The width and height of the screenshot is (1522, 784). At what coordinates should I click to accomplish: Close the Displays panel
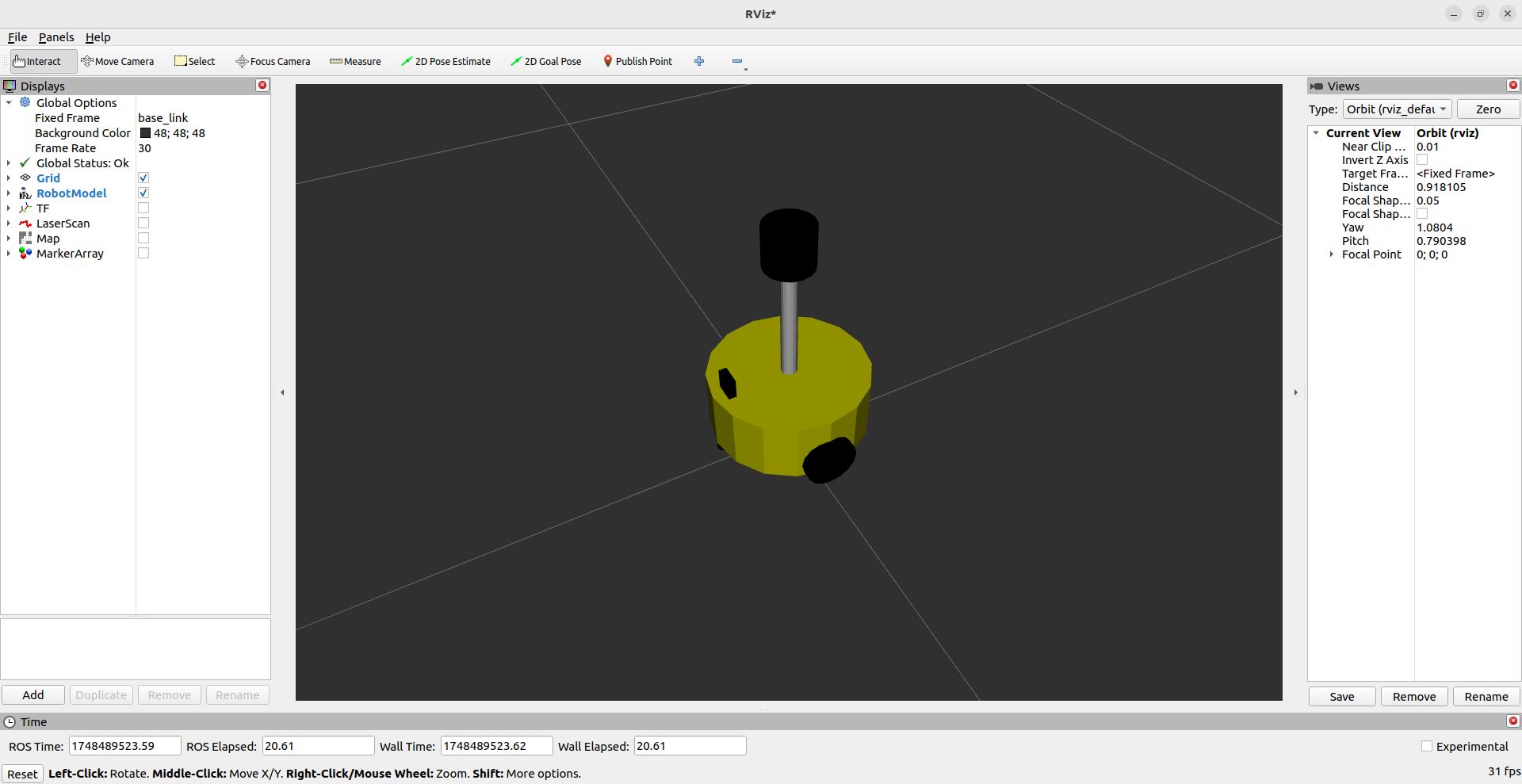pyautogui.click(x=262, y=85)
